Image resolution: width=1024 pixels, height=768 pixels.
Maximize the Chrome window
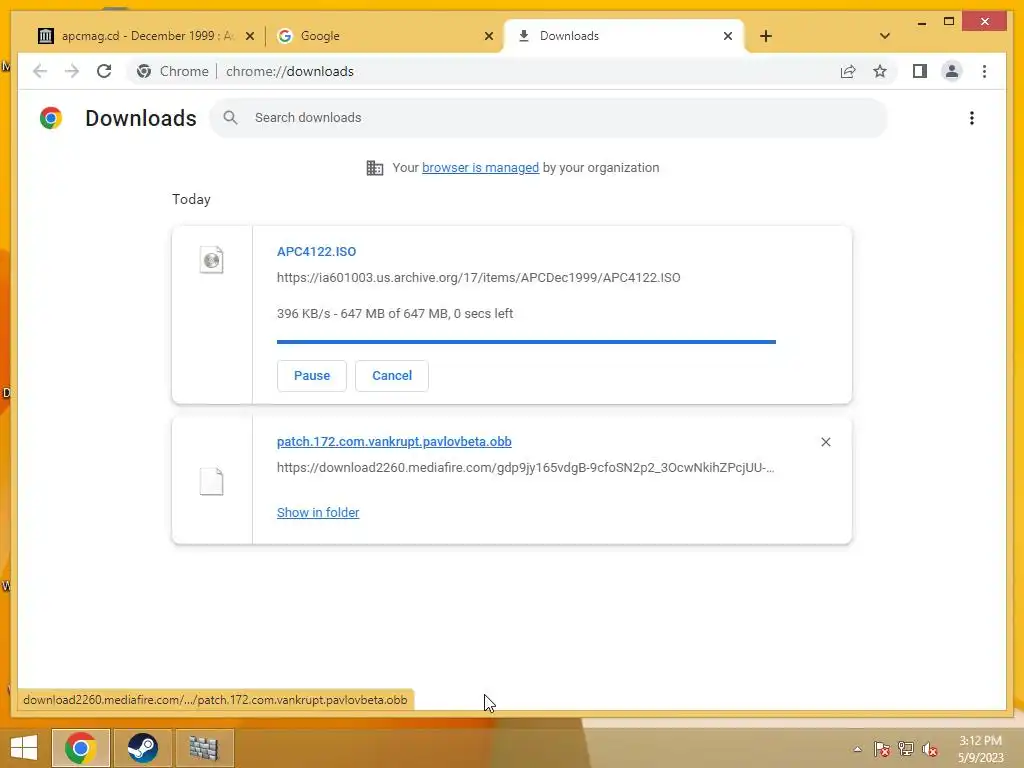tap(949, 22)
